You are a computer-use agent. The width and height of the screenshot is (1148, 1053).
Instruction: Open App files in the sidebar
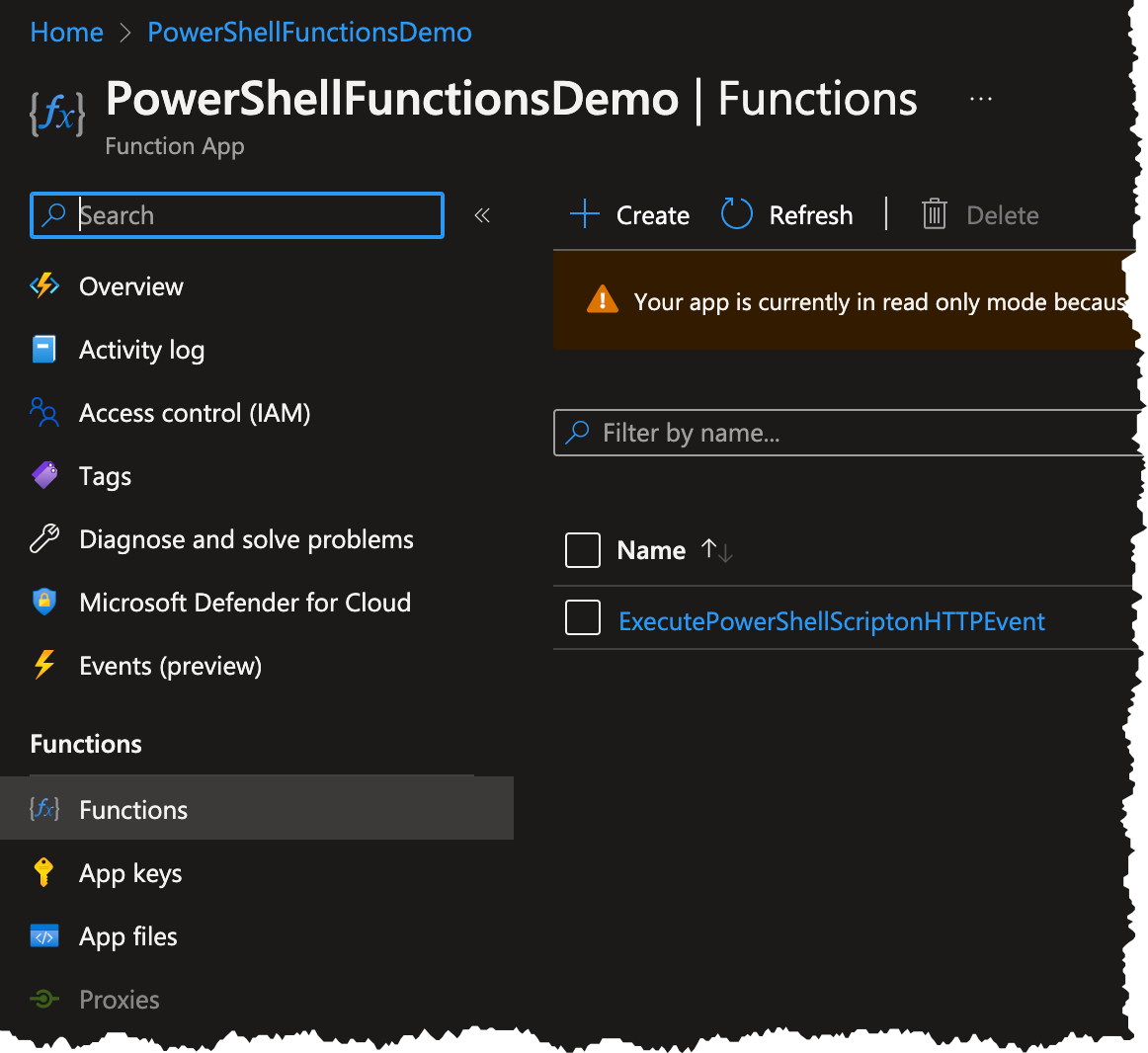[x=128, y=936]
